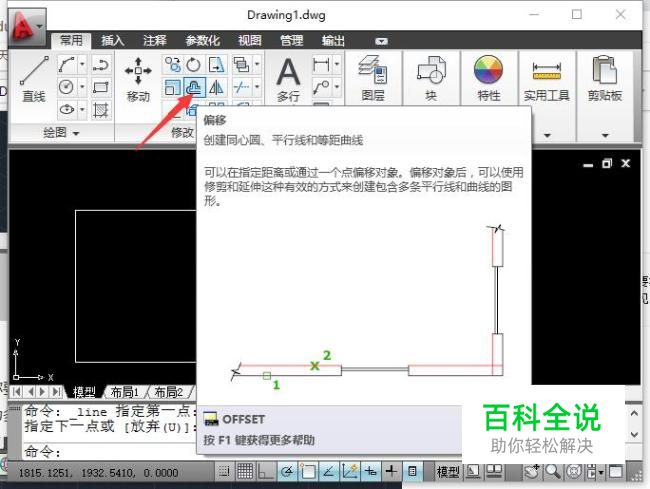This screenshot has width=650, height=489.
Task: Switch to the Output (输出) ribbon tab
Action: (x=333, y=41)
